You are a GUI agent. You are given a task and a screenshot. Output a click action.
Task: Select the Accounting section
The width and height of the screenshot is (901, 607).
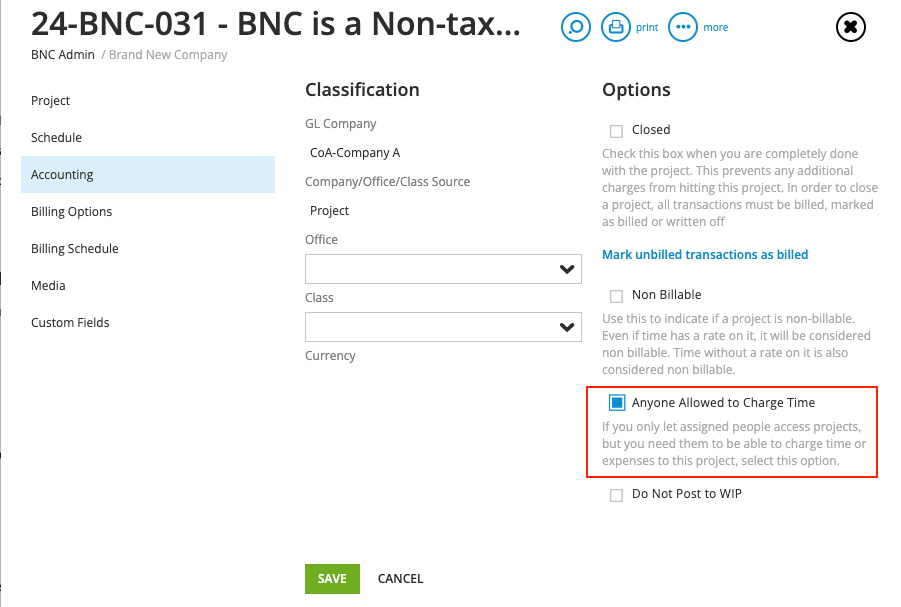(148, 174)
